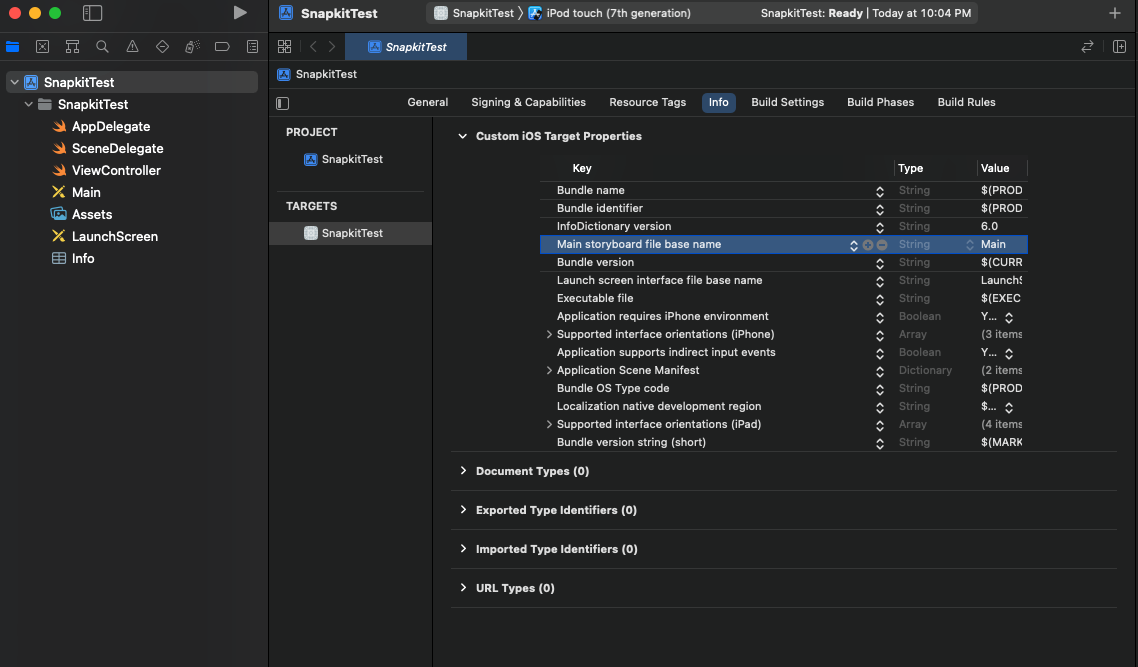
Task: Choose SnapkitTest scheme in toolbar
Action: tap(474, 13)
